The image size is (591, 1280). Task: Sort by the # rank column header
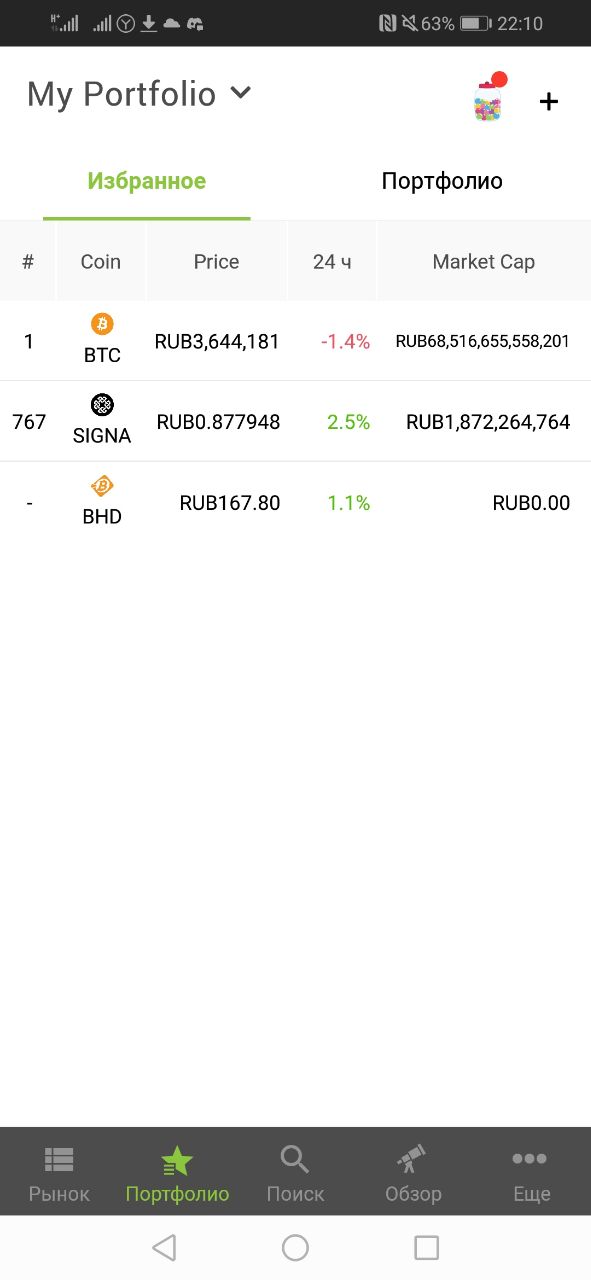click(28, 262)
